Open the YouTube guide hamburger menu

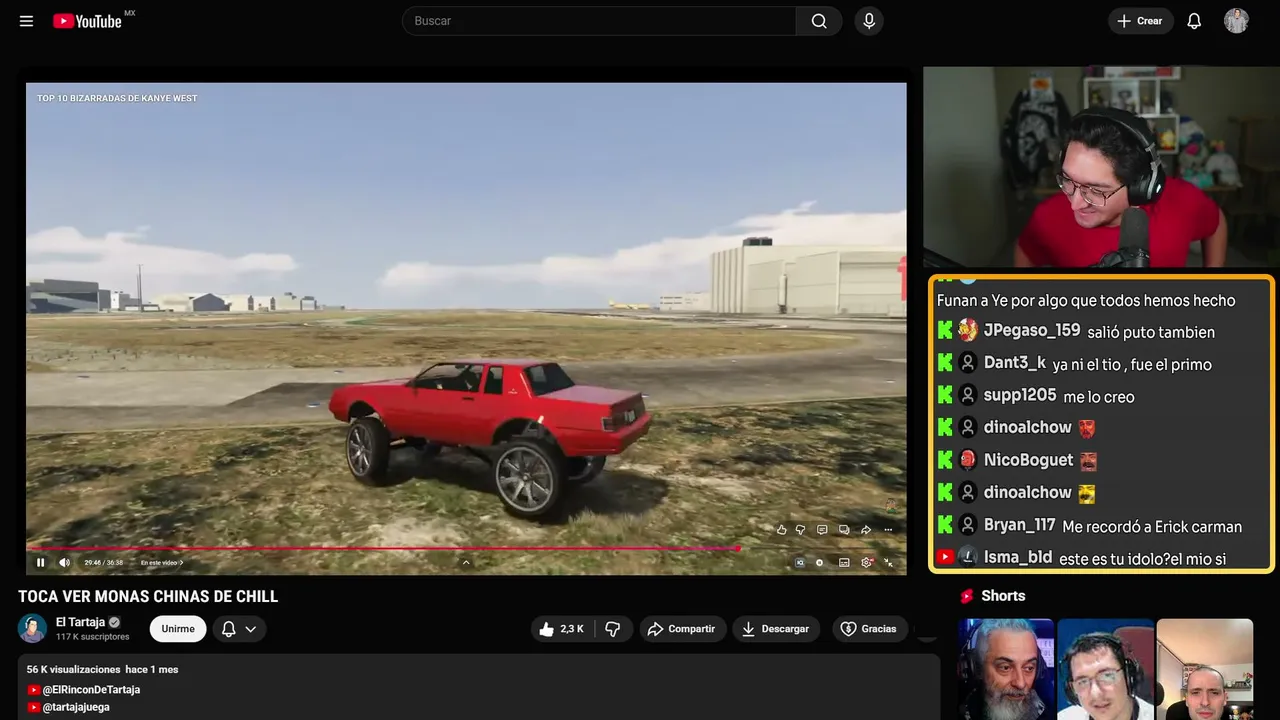point(26,21)
